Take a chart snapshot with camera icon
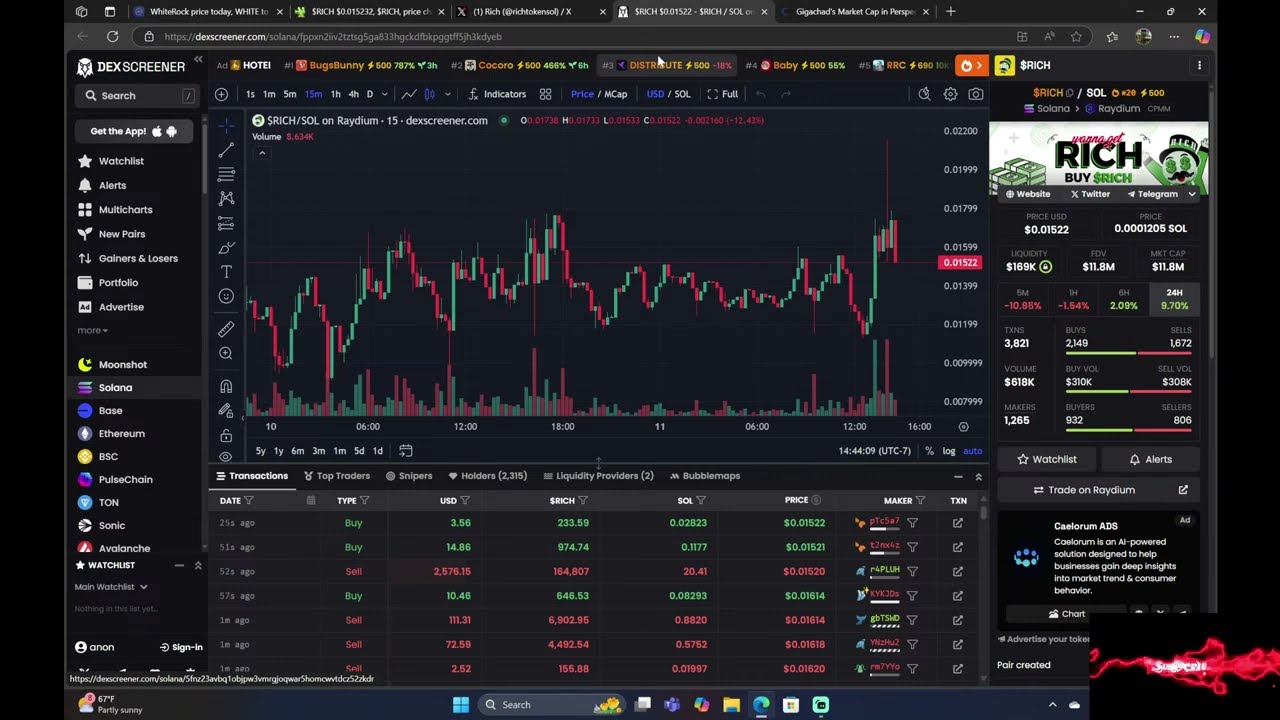This screenshot has width=1280, height=720. (x=975, y=94)
